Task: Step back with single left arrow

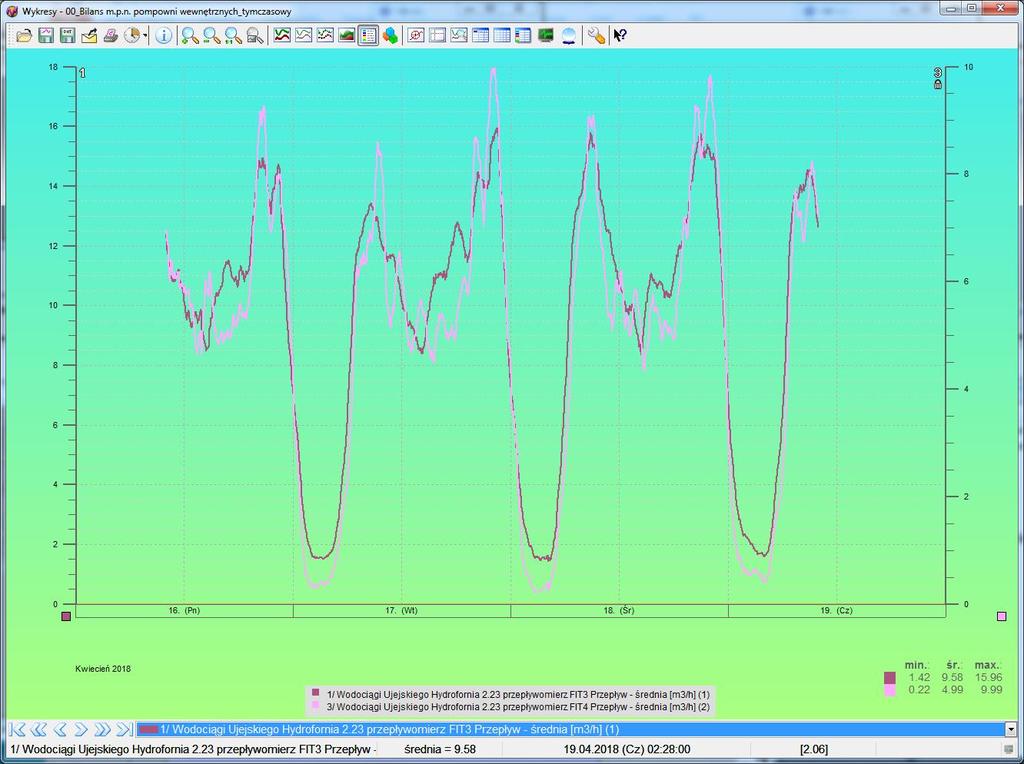Action: [x=59, y=729]
